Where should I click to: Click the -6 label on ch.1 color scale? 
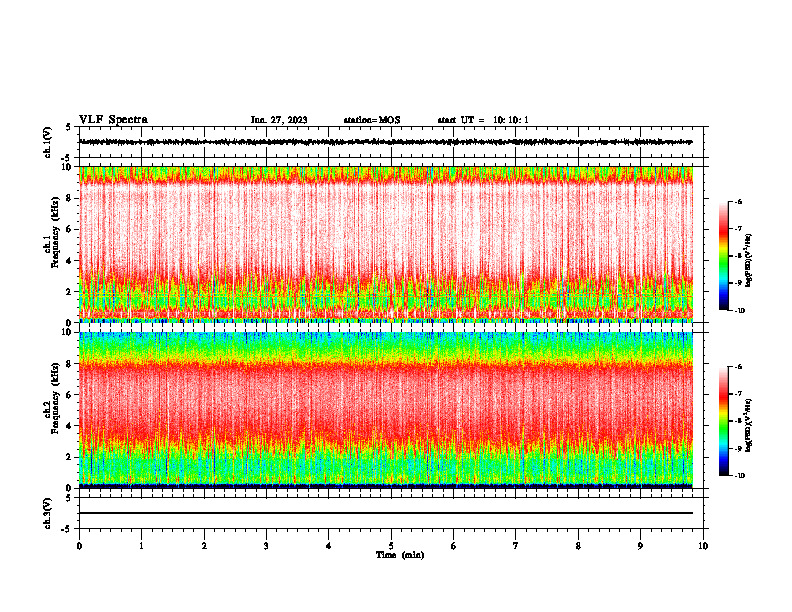(738, 202)
